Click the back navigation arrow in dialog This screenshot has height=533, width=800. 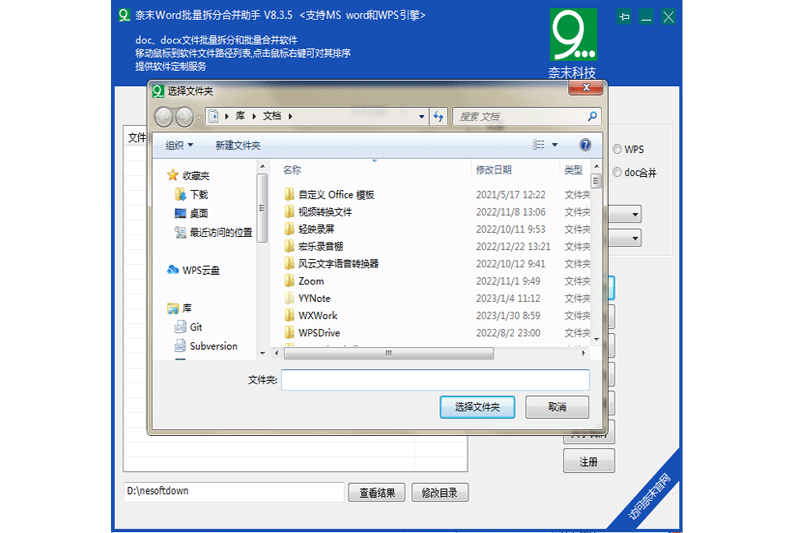coord(164,117)
